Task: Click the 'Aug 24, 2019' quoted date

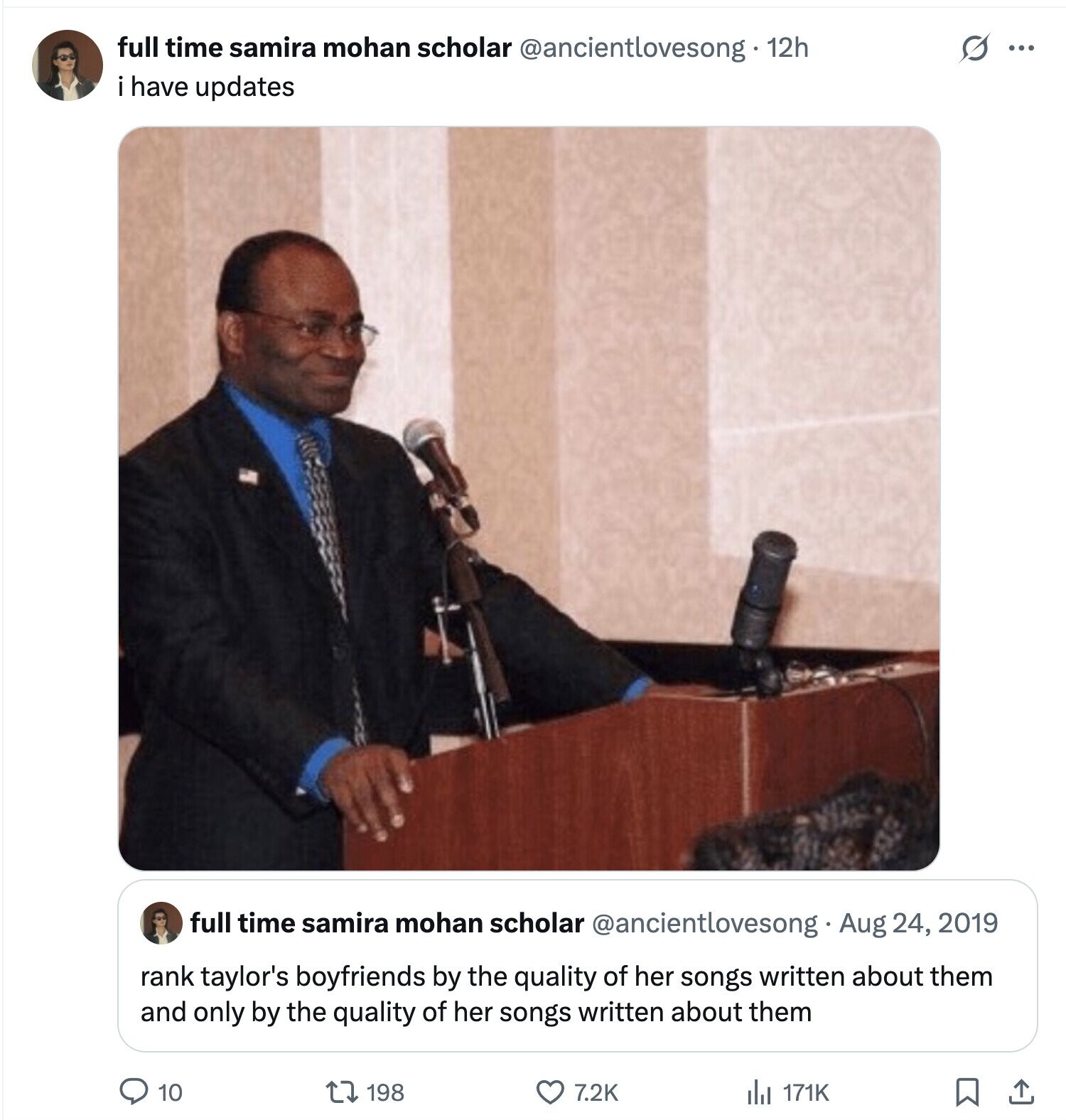Action: point(918,922)
